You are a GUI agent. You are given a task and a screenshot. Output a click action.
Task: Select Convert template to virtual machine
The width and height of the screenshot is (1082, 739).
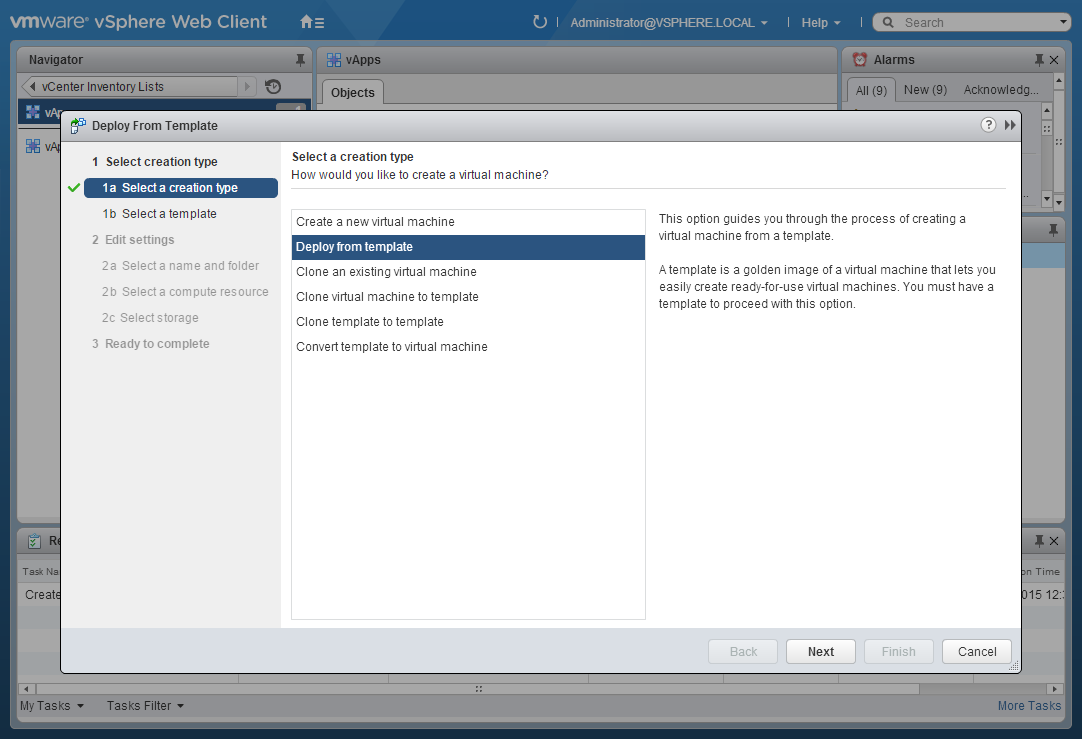469,346
